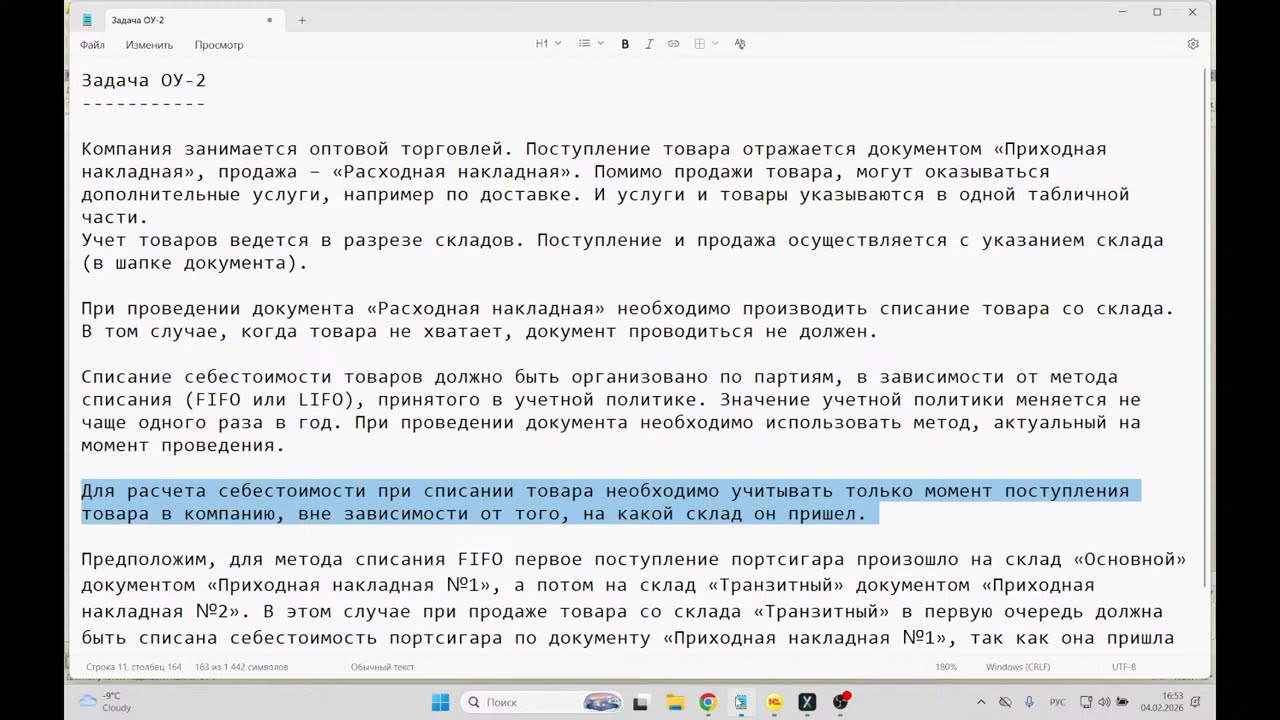The width and height of the screenshot is (1280, 720).
Task: Toggle italic formatting
Action: [649, 44]
